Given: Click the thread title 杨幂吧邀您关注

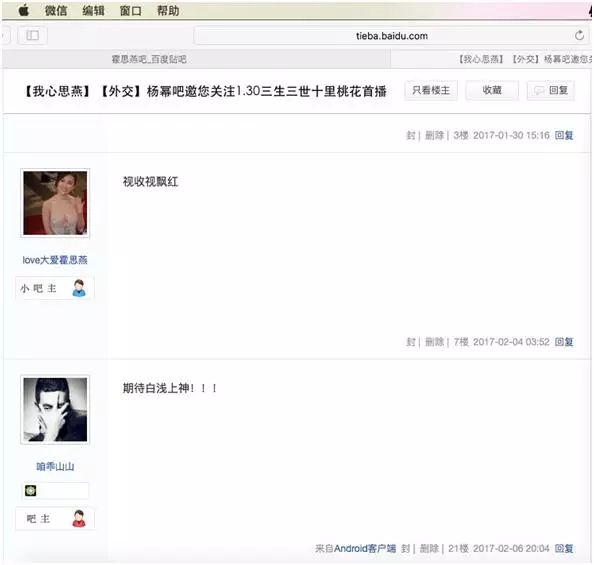Looking at the screenshot, I should click(x=204, y=91).
